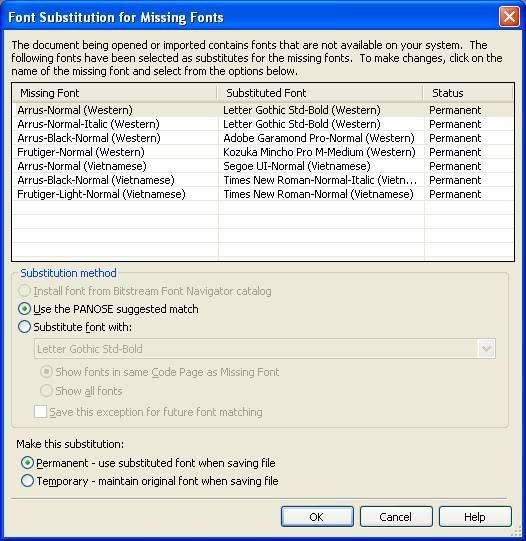Select the Arrus-Normal (Western) missing font row
The width and height of the screenshot is (526, 541).
click(x=263, y=110)
